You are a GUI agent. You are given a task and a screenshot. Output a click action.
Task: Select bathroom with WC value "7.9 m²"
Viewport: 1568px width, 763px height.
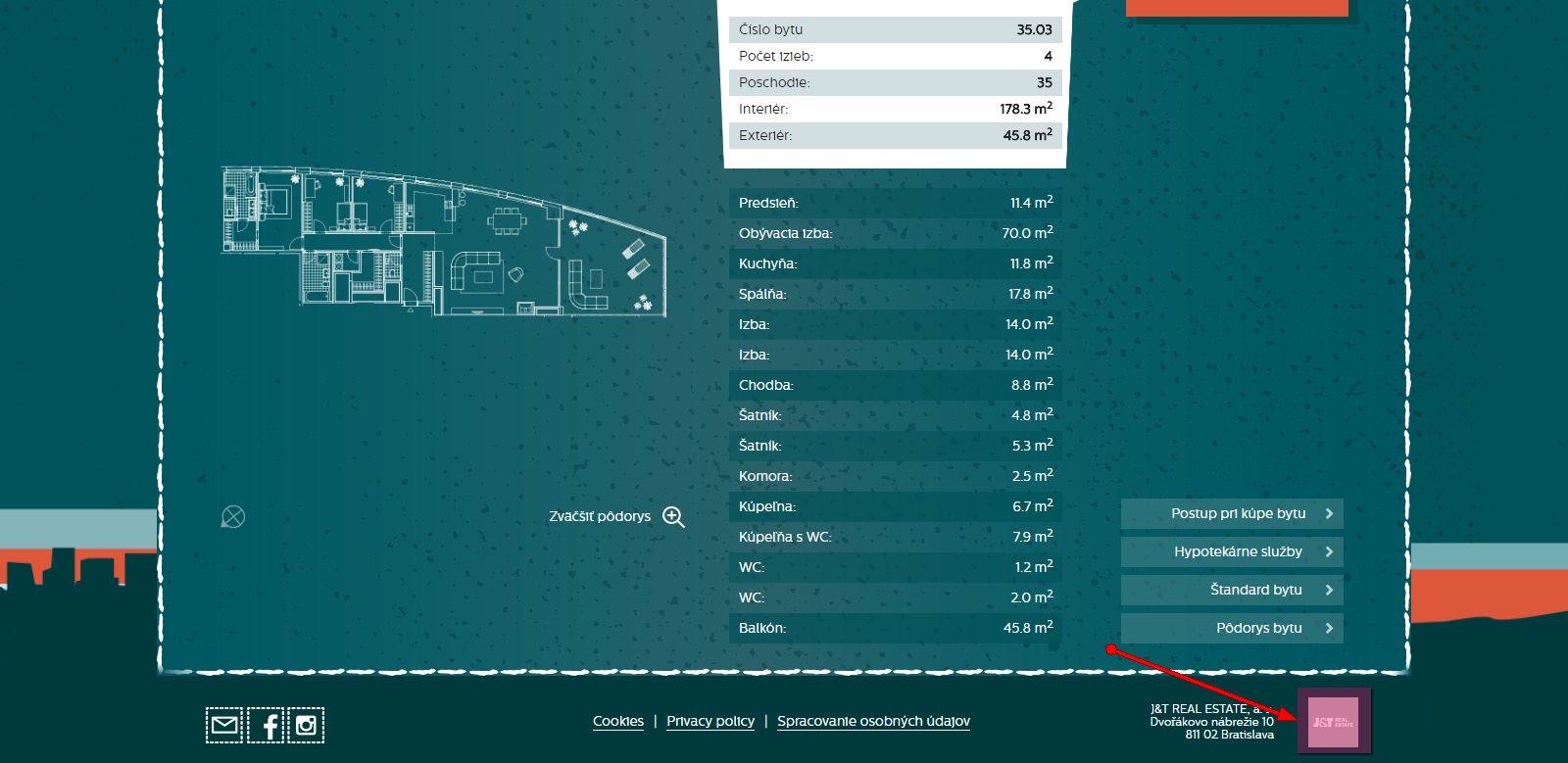point(1032,536)
